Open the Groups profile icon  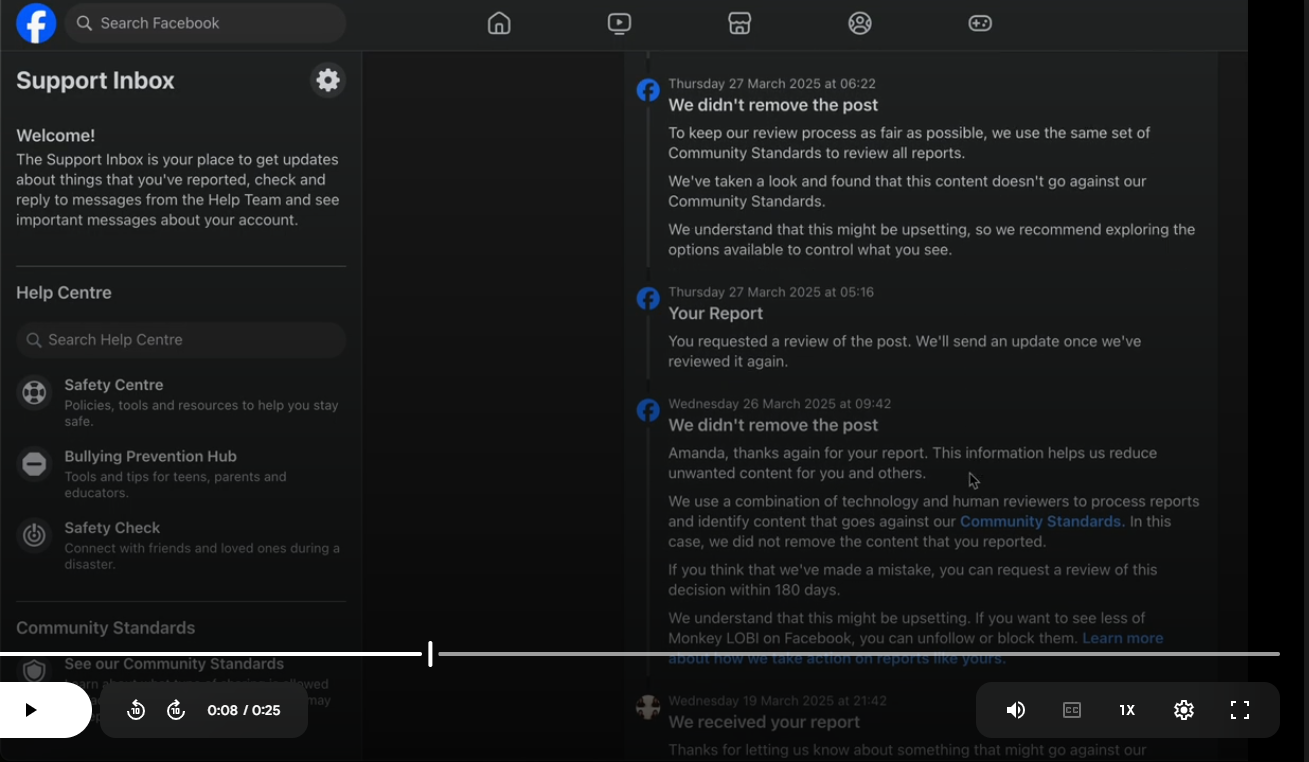860,23
